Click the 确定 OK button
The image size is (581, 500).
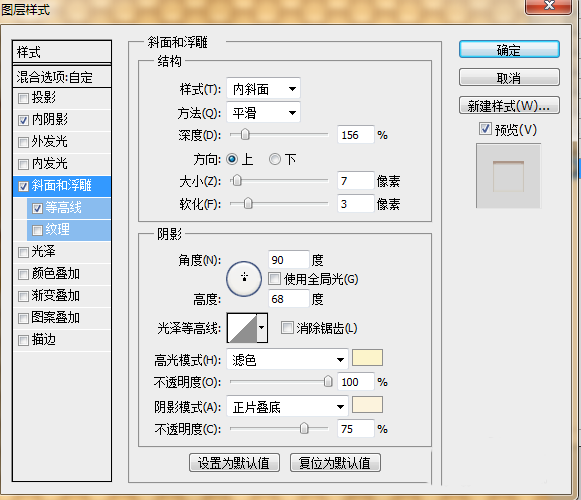click(x=509, y=50)
